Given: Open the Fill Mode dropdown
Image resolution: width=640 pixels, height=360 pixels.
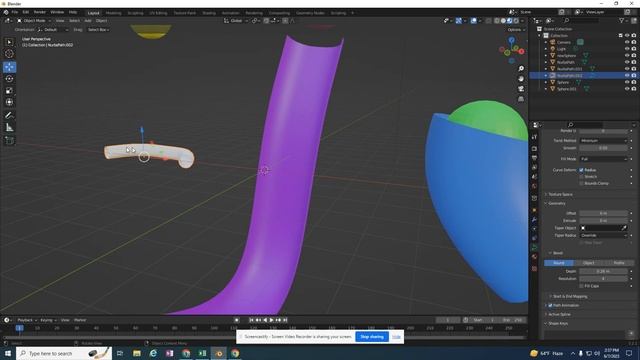Looking at the screenshot, I should coord(603,159).
